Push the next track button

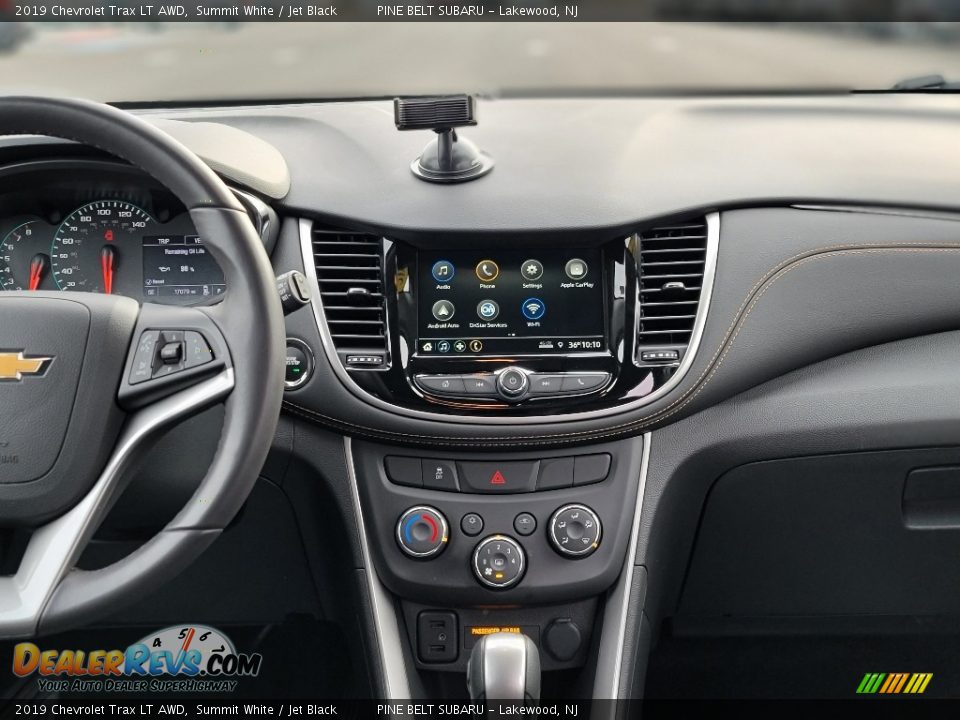(x=545, y=383)
